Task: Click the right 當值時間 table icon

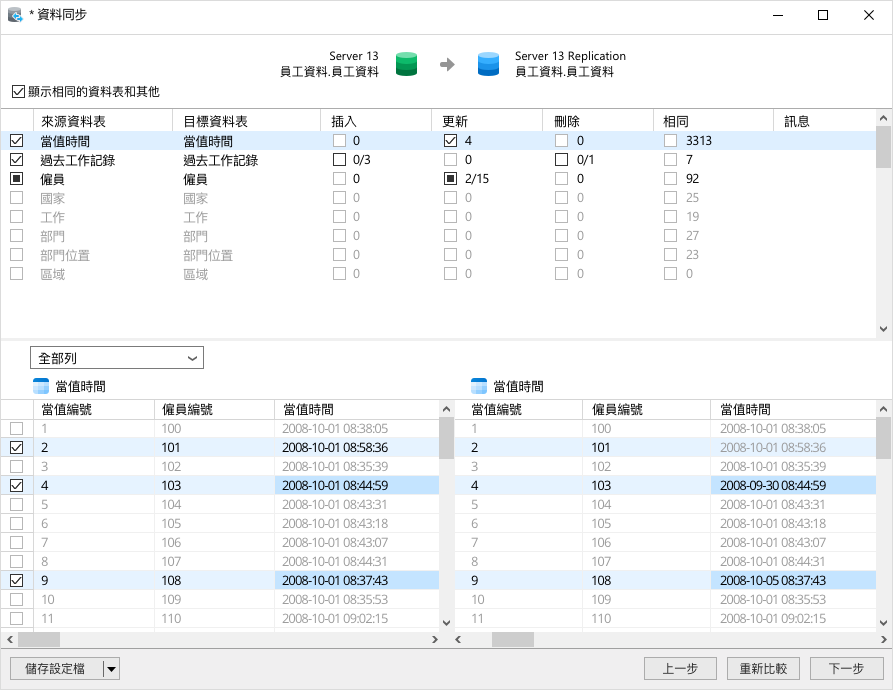Action: (x=479, y=386)
